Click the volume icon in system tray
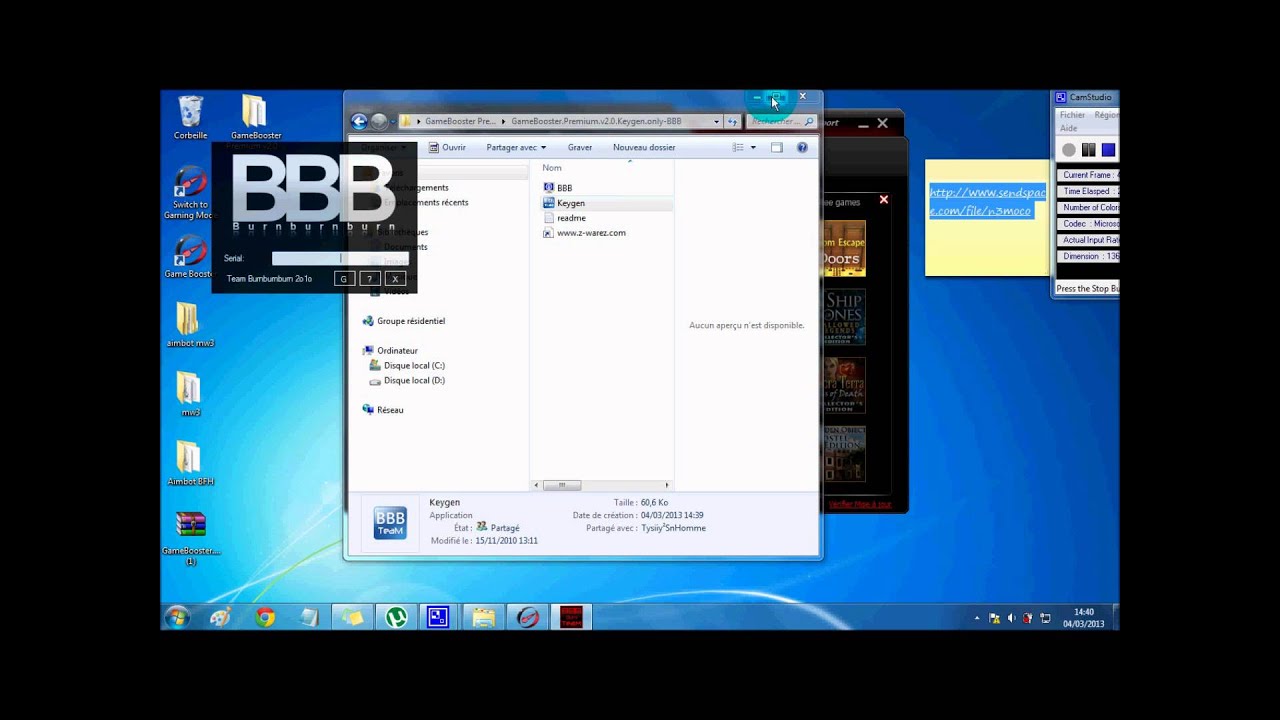This screenshot has width=1280, height=720. coord(1010,618)
